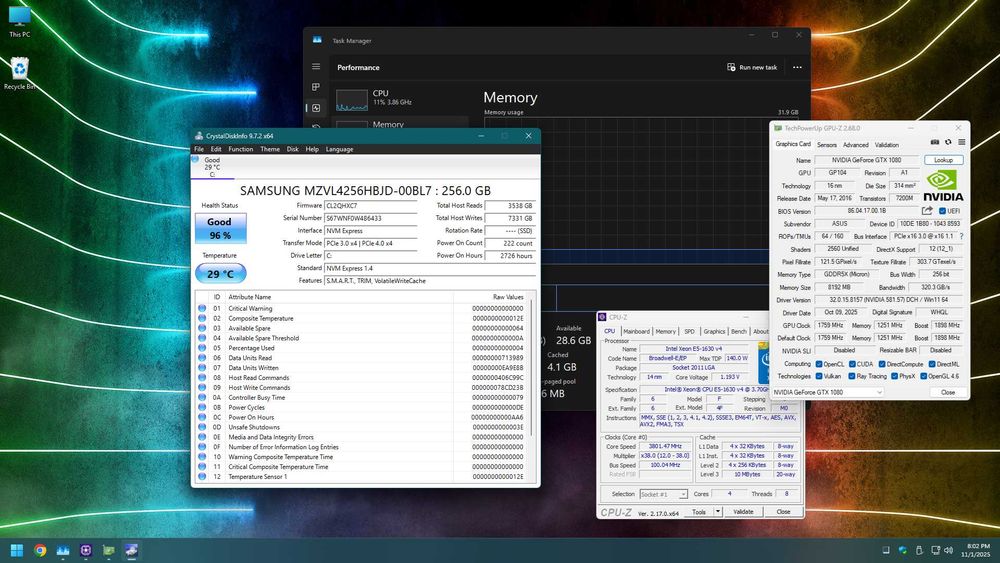Select the Unsafe Shutdowns attribute row
Screen dimensions: 1000x563
(362, 427)
